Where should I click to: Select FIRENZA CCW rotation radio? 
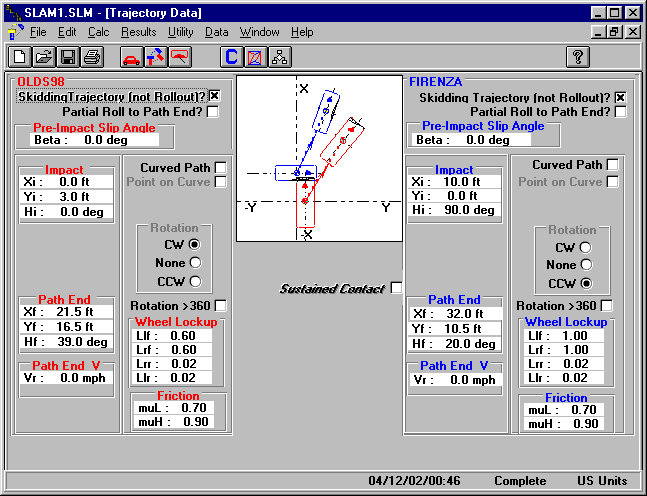click(x=586, y=283)
